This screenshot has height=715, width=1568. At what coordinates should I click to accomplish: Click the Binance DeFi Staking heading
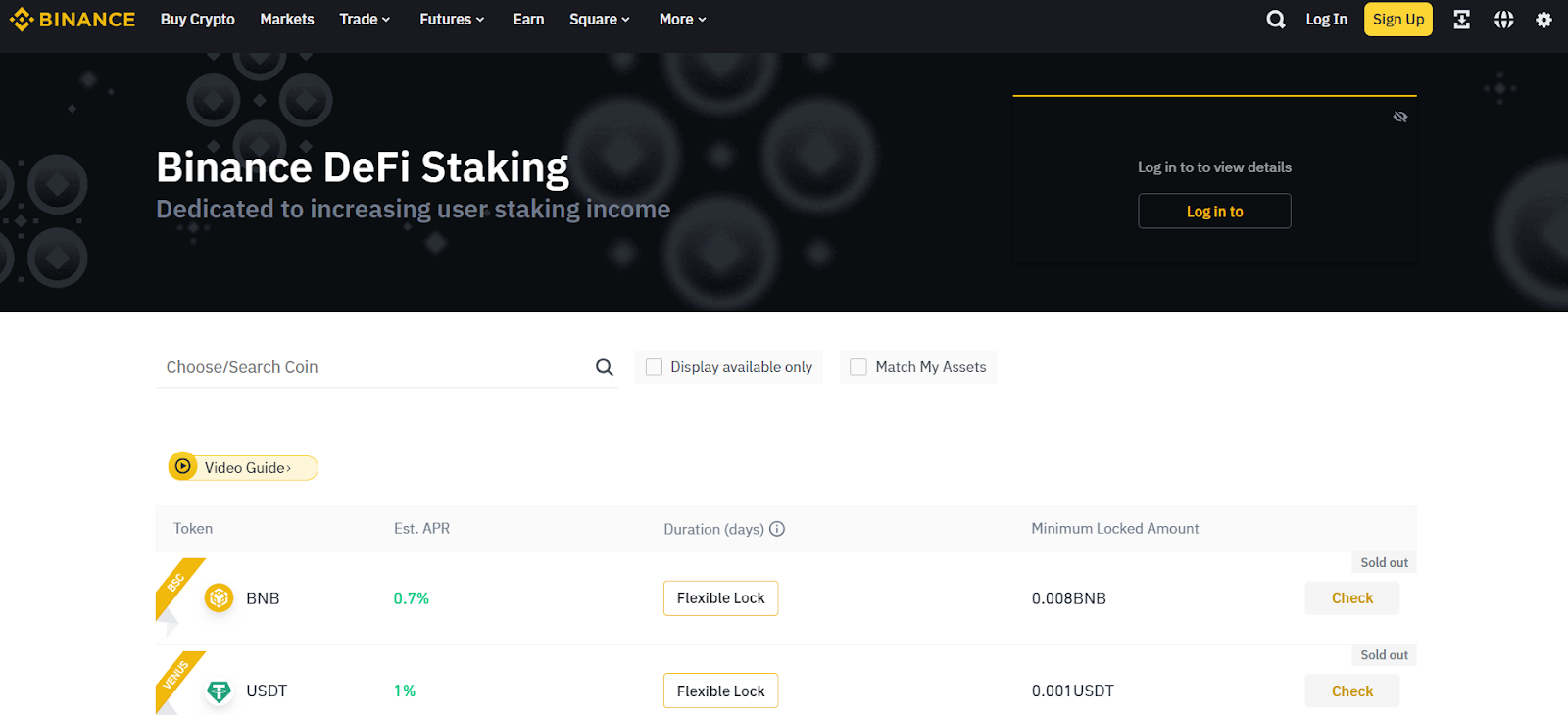(x=363, y=167)
